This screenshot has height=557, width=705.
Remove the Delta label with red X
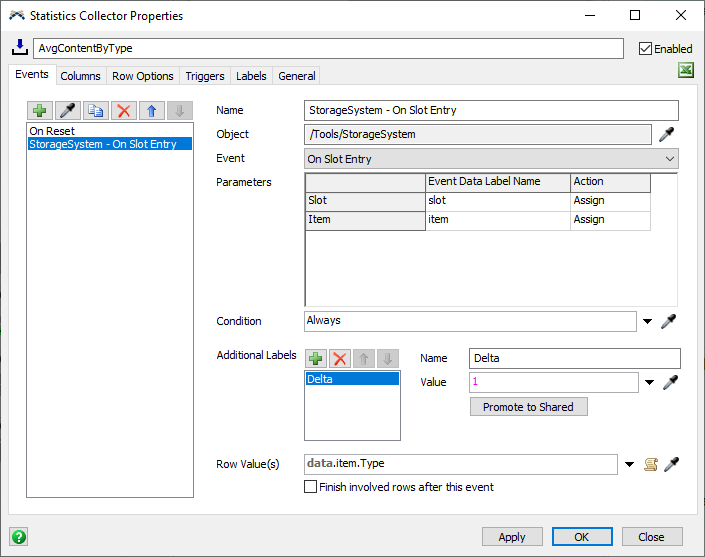click(x=340, y=358)
